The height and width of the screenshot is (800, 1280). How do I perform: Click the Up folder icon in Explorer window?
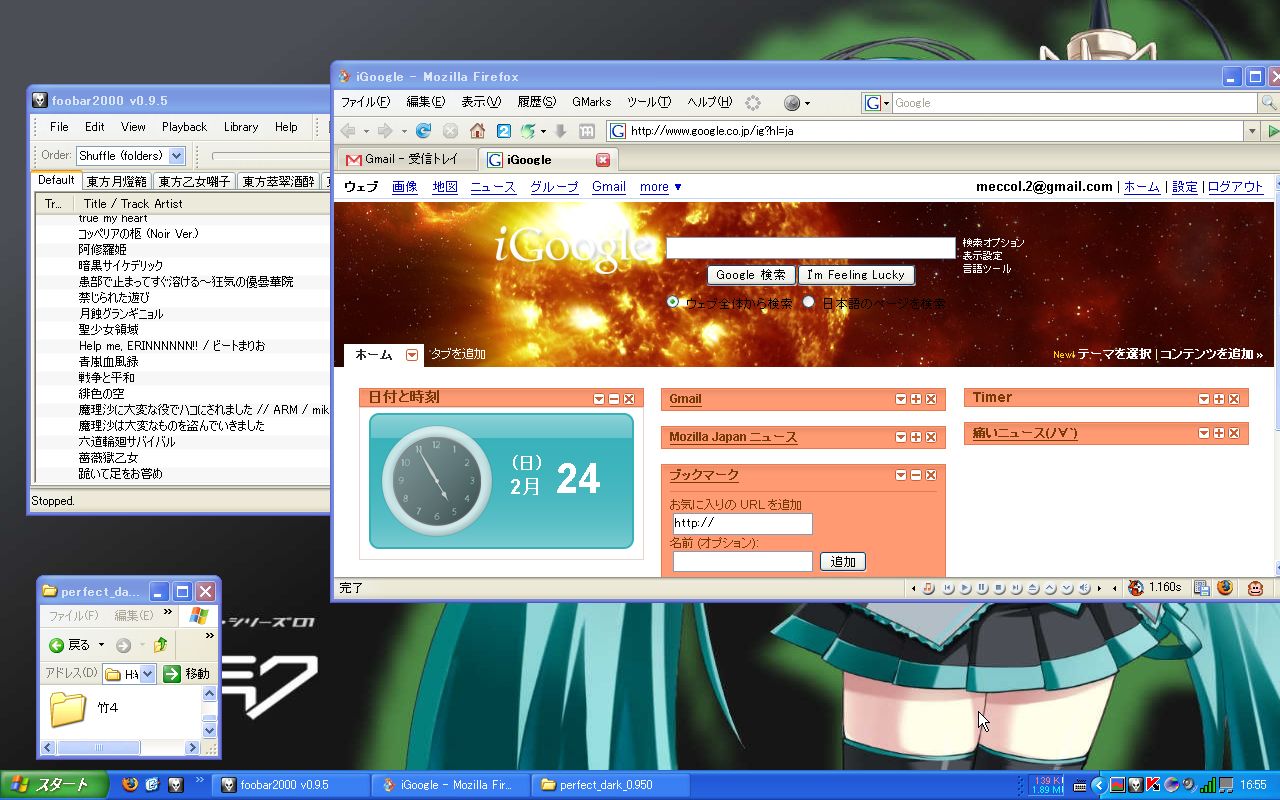coord(160,645)
